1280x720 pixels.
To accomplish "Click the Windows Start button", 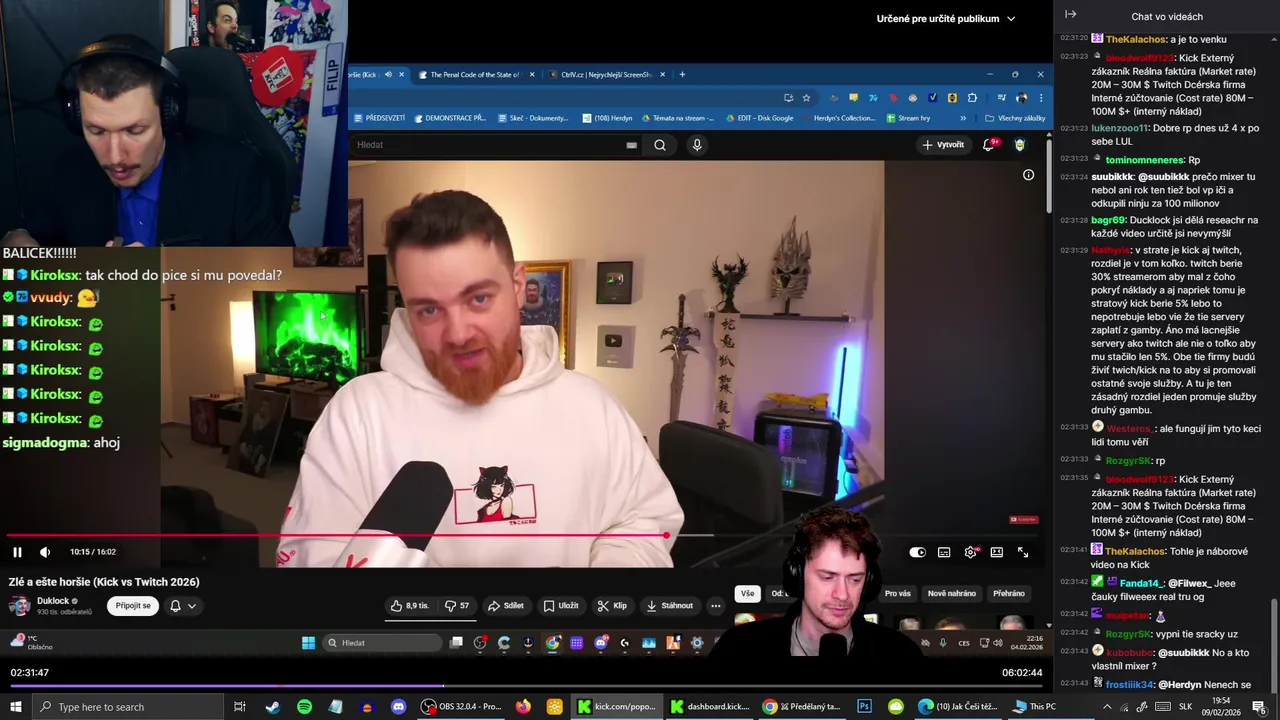I will pos(15,707).
